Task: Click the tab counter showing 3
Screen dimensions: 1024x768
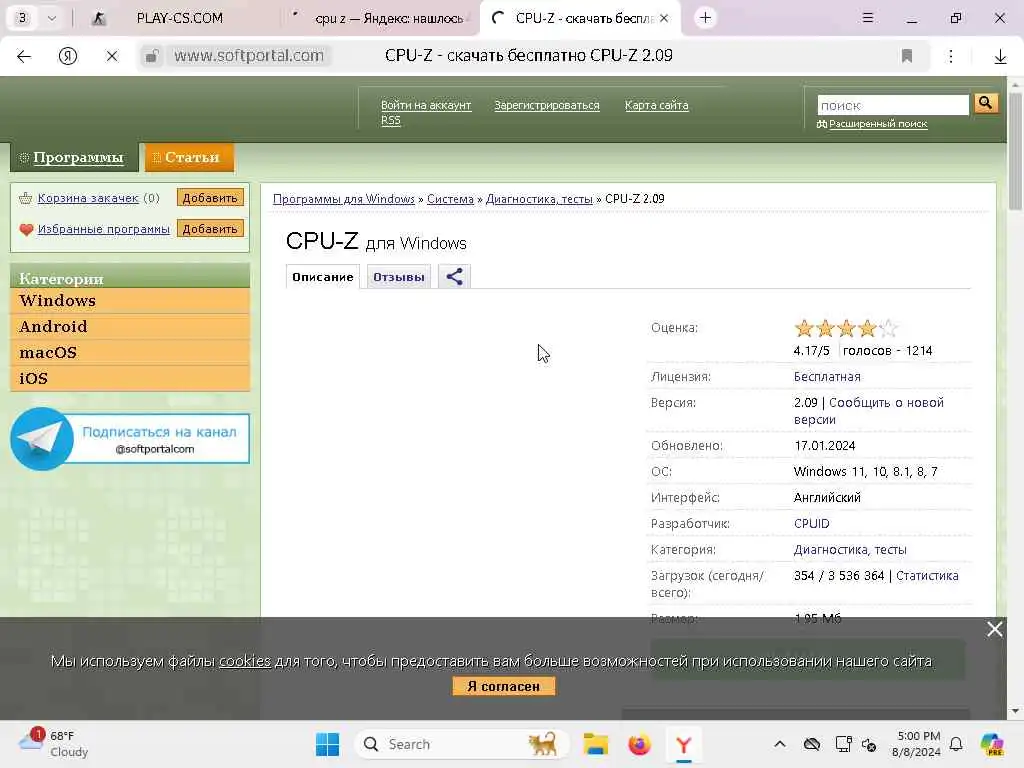Action: (x=22, y=18)
